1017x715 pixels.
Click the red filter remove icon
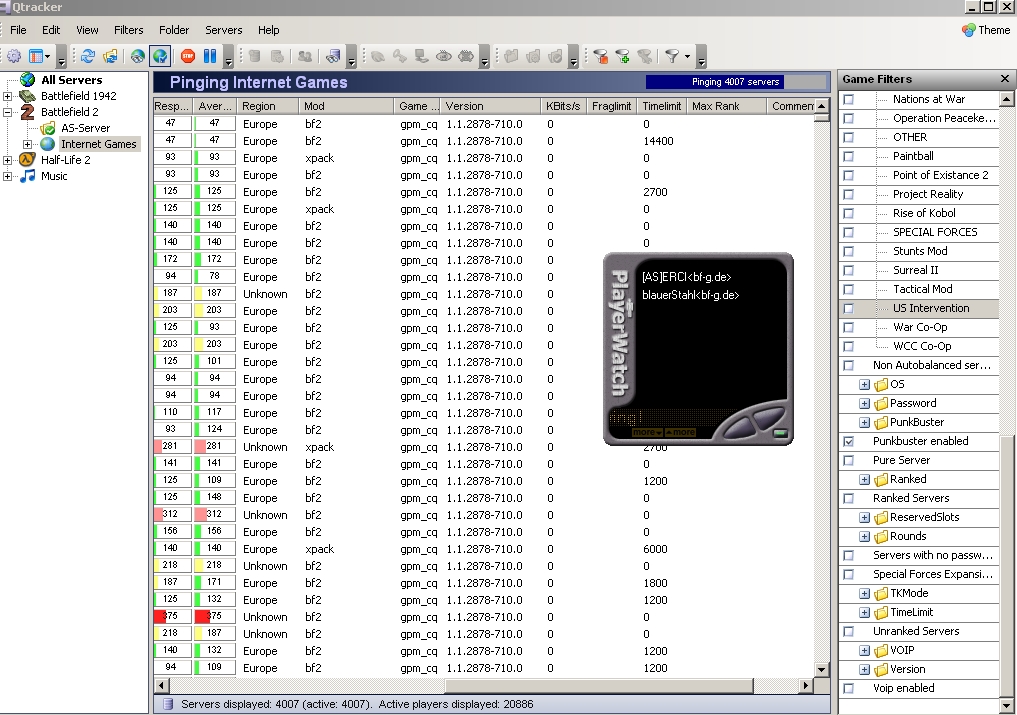[x=601, y=56]
